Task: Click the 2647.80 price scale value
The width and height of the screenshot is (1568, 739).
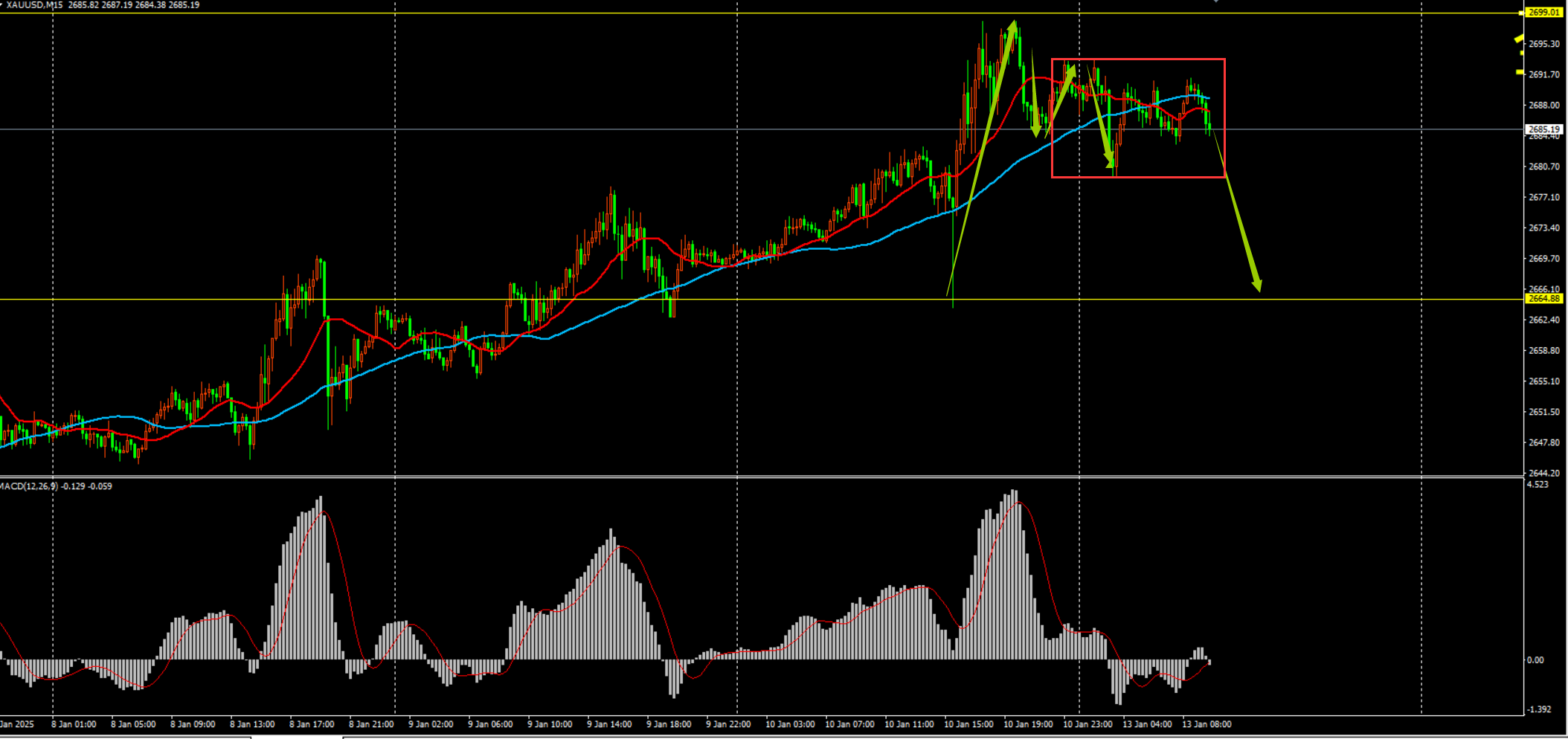Action: [1544, 442]
